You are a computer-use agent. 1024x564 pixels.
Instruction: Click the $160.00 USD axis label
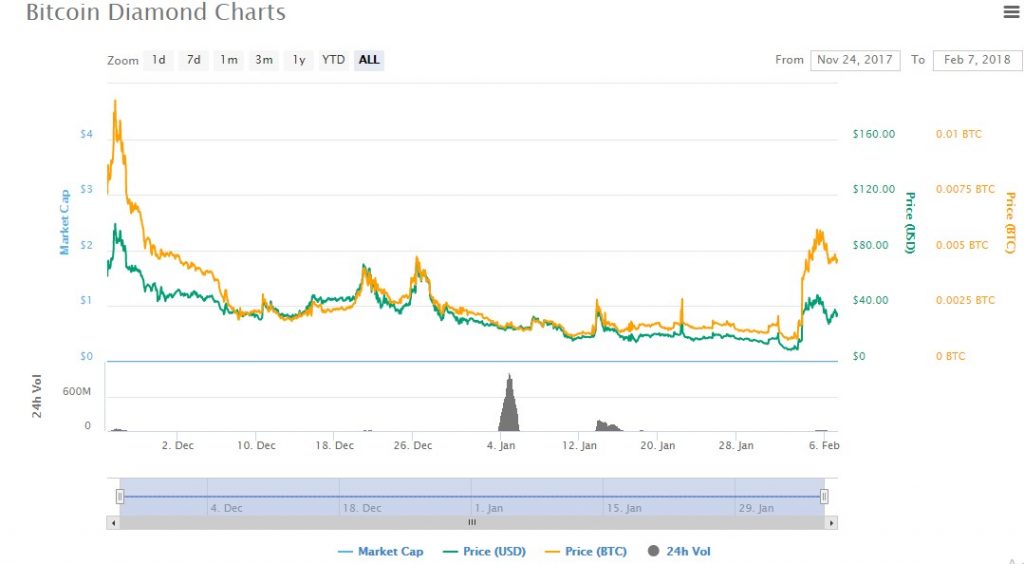click(874, 134)
